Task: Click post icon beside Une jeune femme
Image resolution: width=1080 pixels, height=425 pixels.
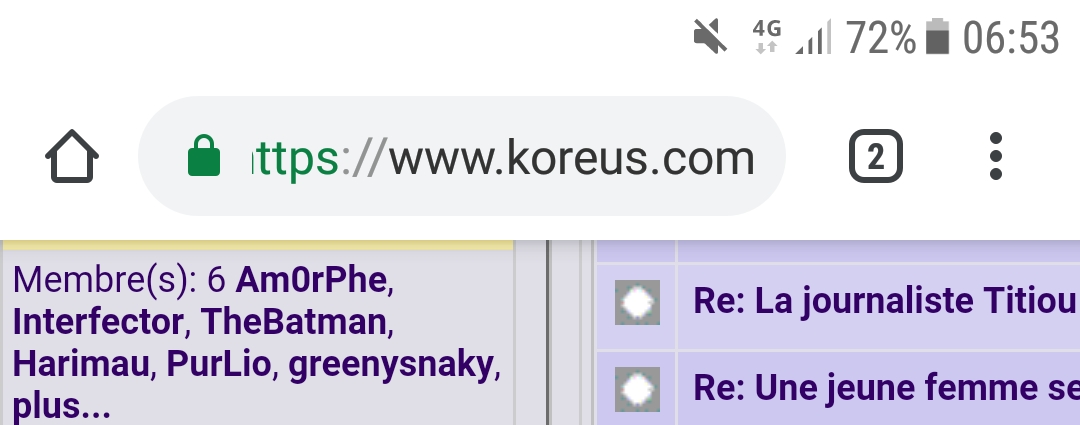Action: pyautogui.click(x=637, y=388)
